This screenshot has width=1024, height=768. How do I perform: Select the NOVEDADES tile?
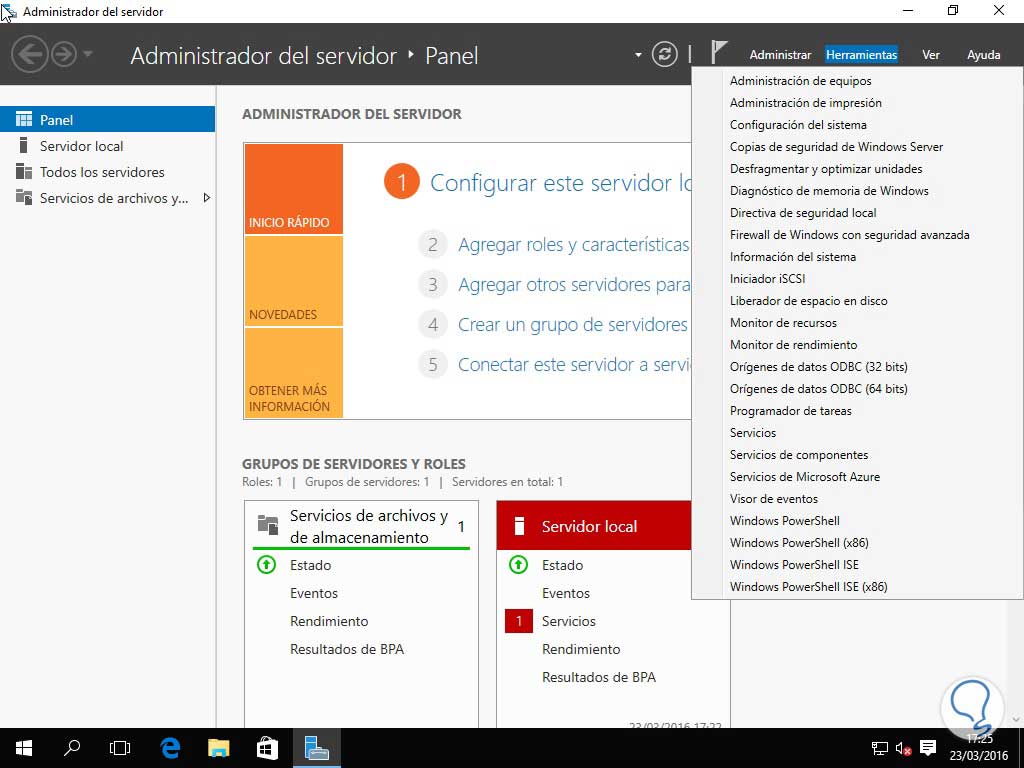pos(293,281)
